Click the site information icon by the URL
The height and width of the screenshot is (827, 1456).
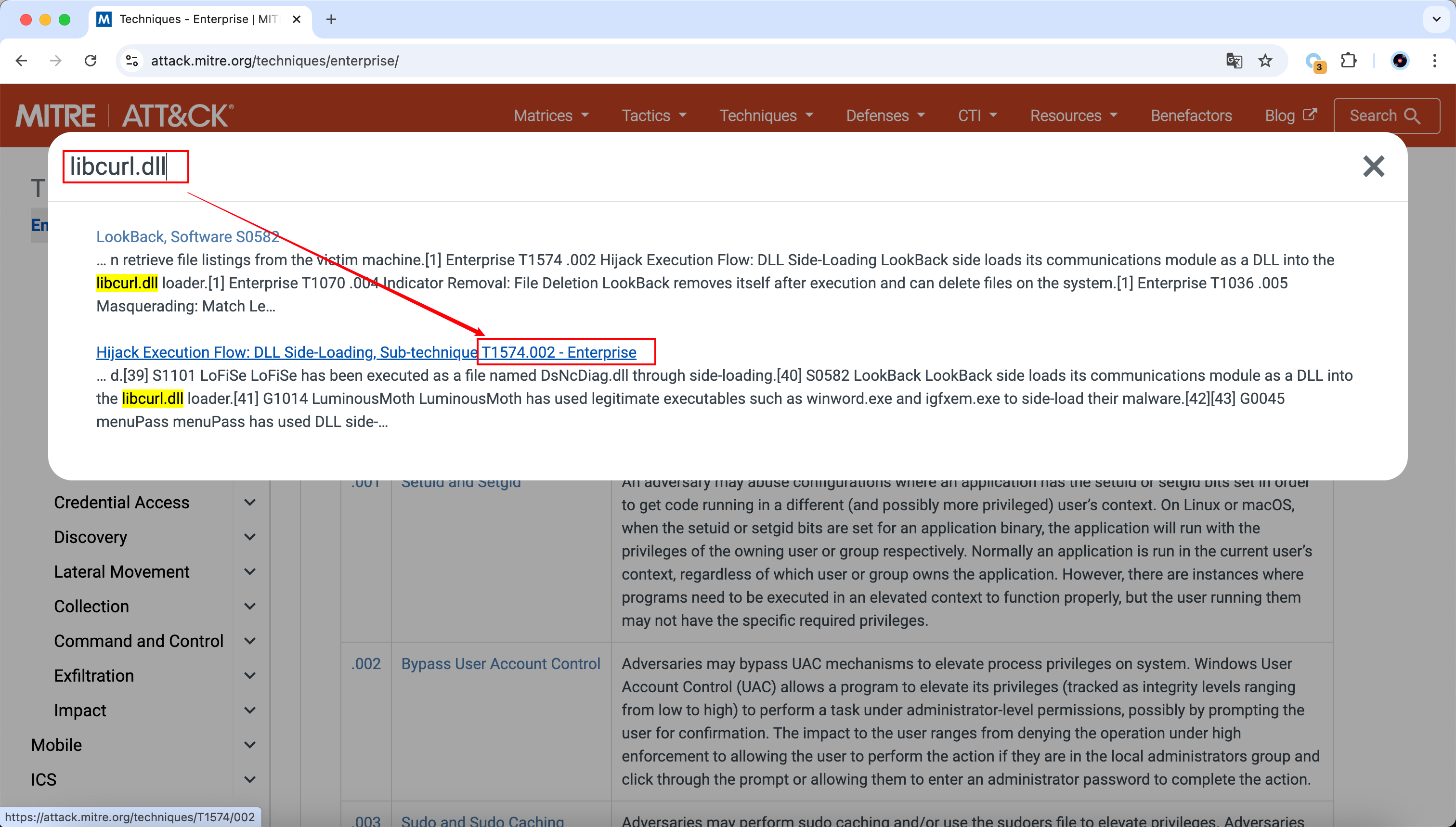[x=132, y=61]
